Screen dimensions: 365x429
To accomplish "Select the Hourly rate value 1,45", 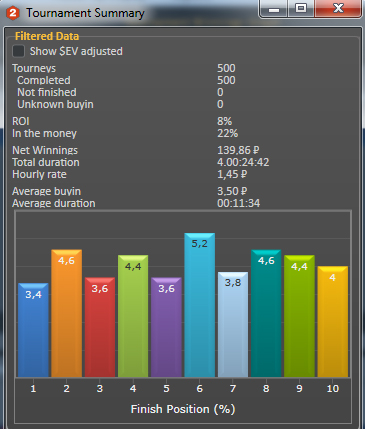I will [232, 174].
